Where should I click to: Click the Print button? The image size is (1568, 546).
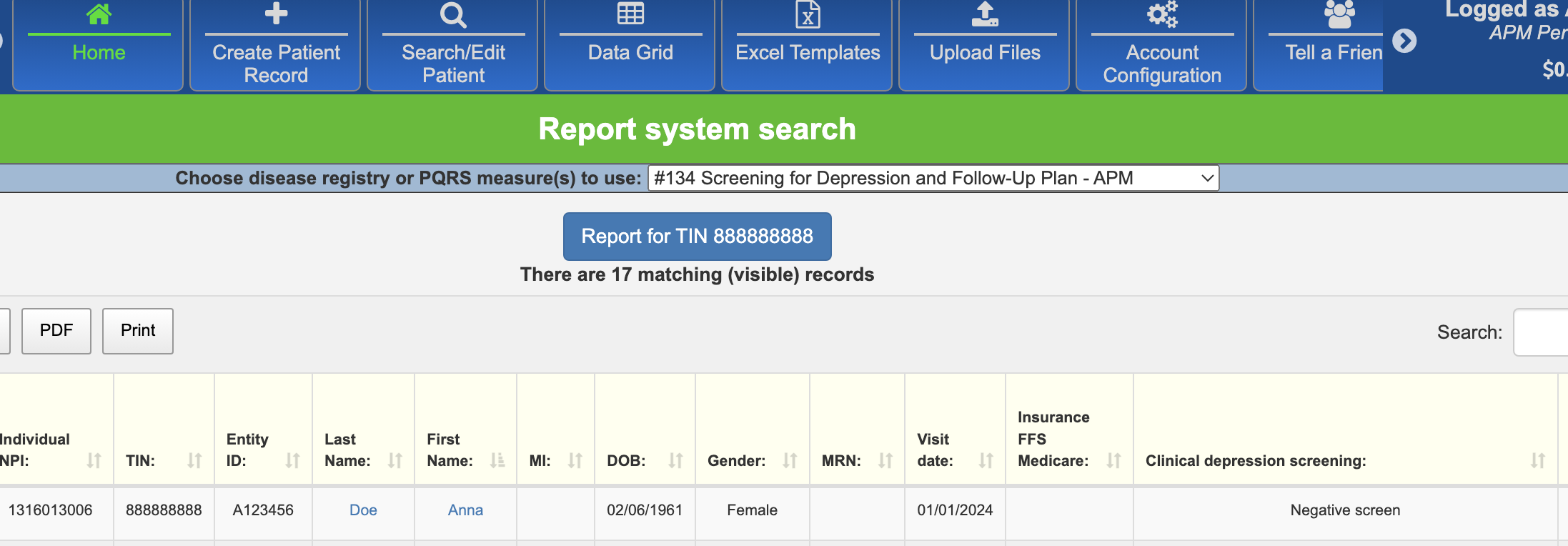point(138,331)
